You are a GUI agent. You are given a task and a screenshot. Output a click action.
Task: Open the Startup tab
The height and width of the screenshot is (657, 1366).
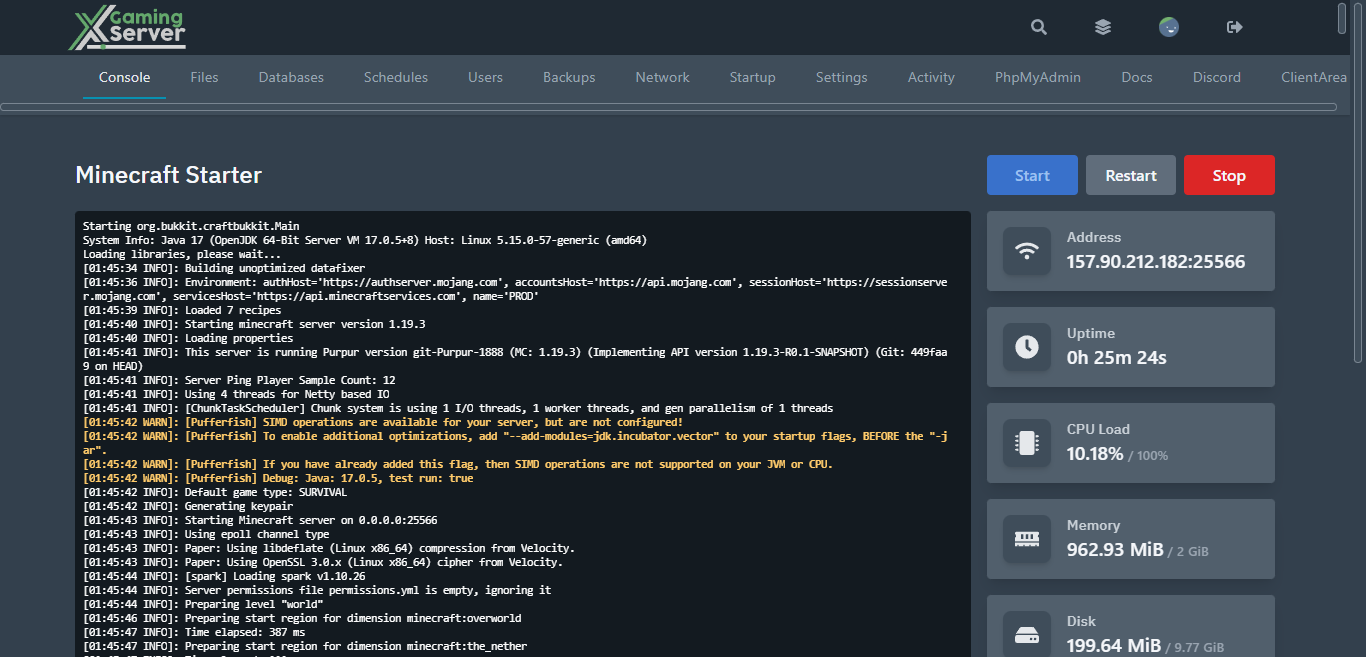pyautogui.click(x=752, y=77)
